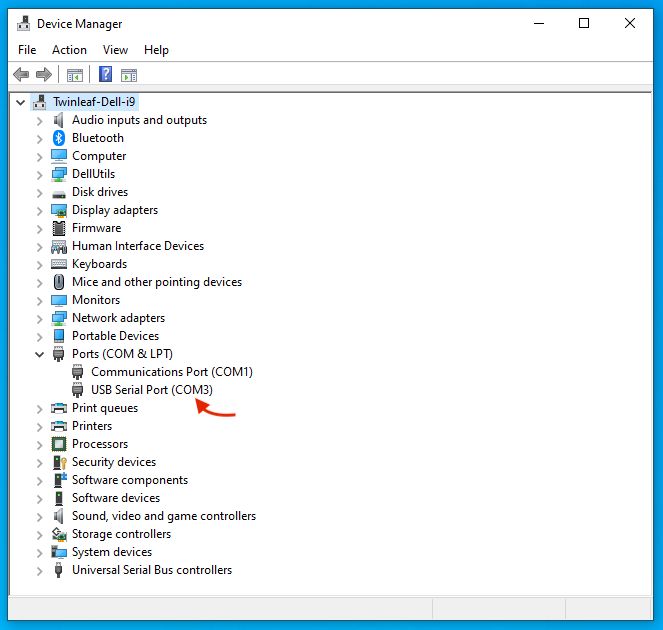Minimize the Device Manager window
The width and height of the screenshot is (663, 630).
pyautogui.click(x=539, y=23)
